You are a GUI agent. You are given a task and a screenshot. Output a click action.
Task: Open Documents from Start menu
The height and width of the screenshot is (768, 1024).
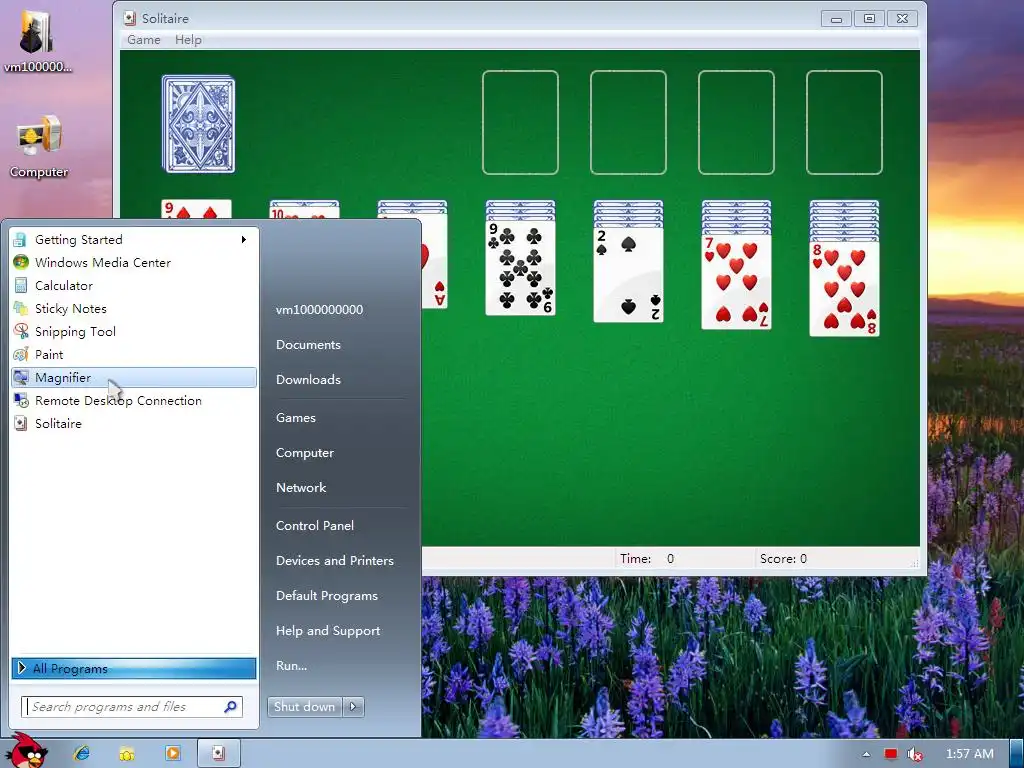click(308, 345)
